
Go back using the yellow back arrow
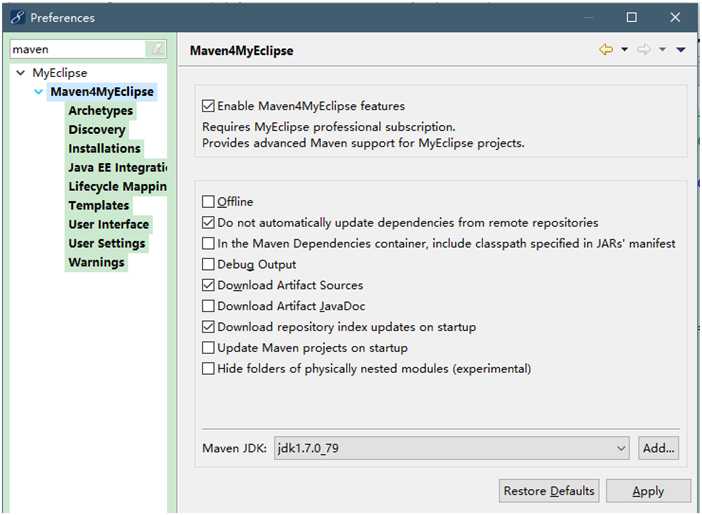[x=606, y=49]
